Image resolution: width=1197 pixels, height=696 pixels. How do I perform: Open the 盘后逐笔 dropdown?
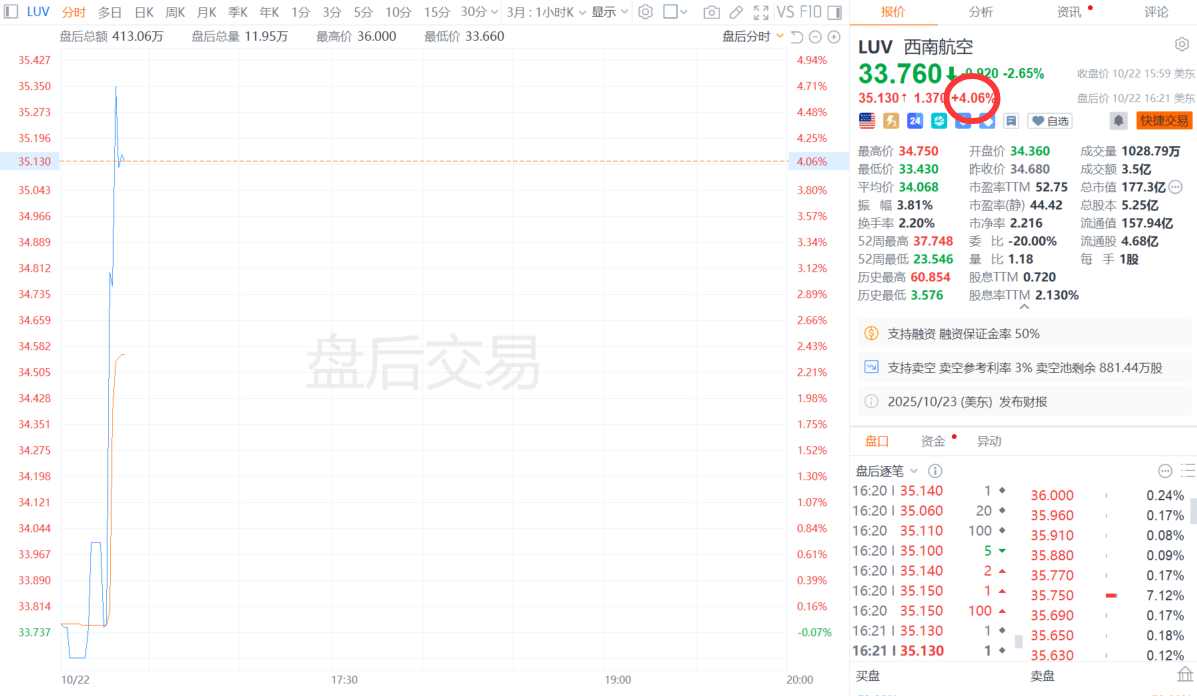coord(885,470)
